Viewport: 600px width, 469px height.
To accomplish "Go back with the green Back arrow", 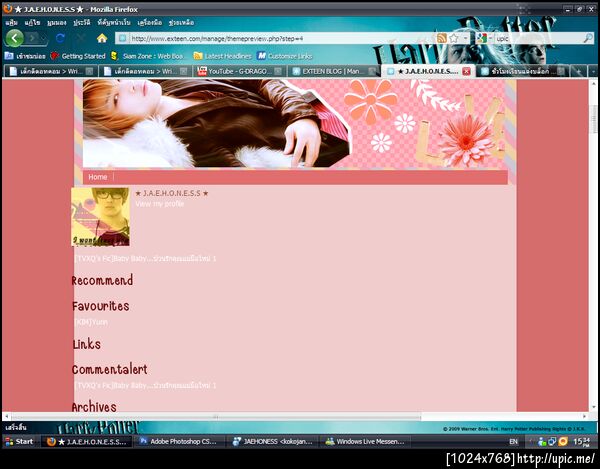I will point(15,38).
